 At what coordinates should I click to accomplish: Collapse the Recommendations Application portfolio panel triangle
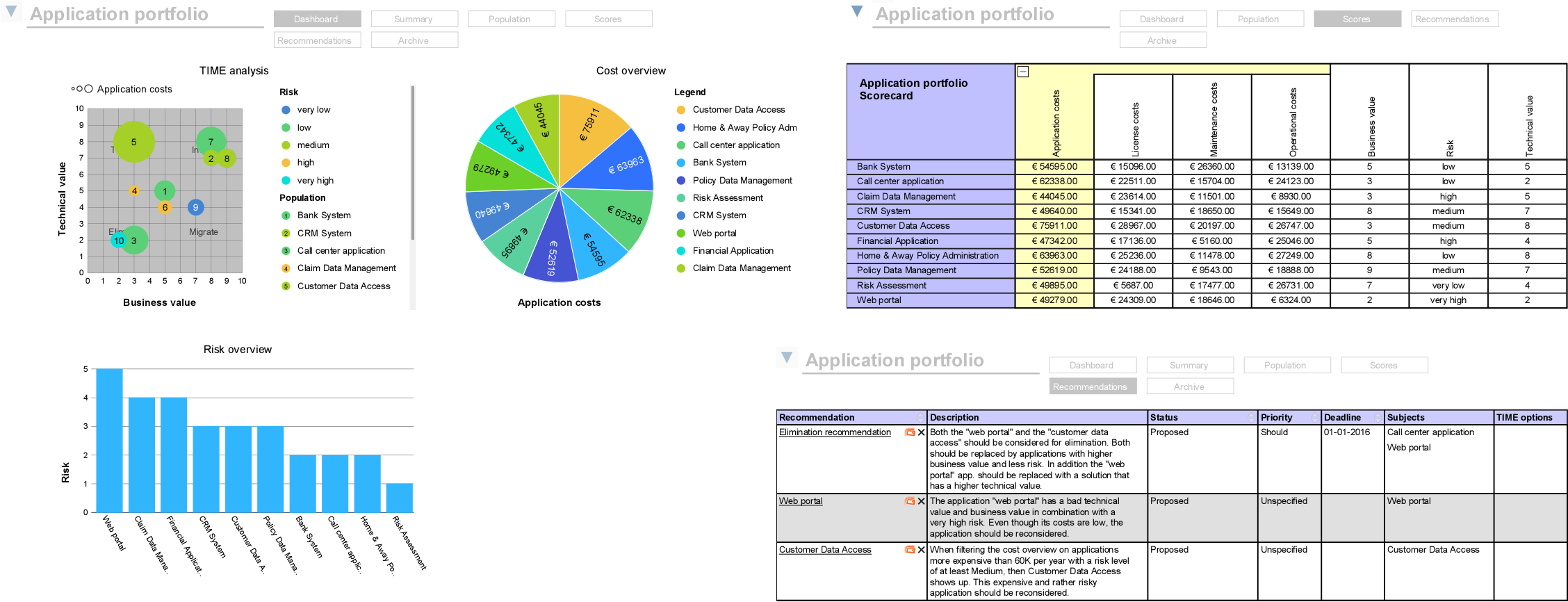pos(787,357)
